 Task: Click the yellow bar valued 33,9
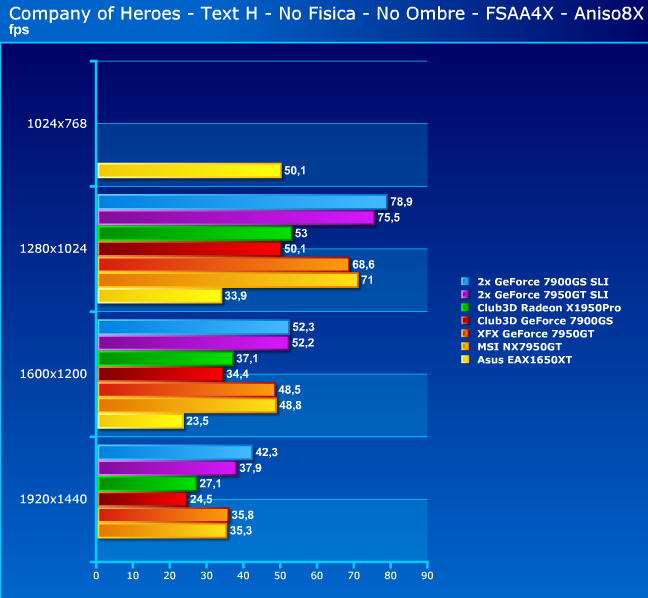click(x=160, y=296)
